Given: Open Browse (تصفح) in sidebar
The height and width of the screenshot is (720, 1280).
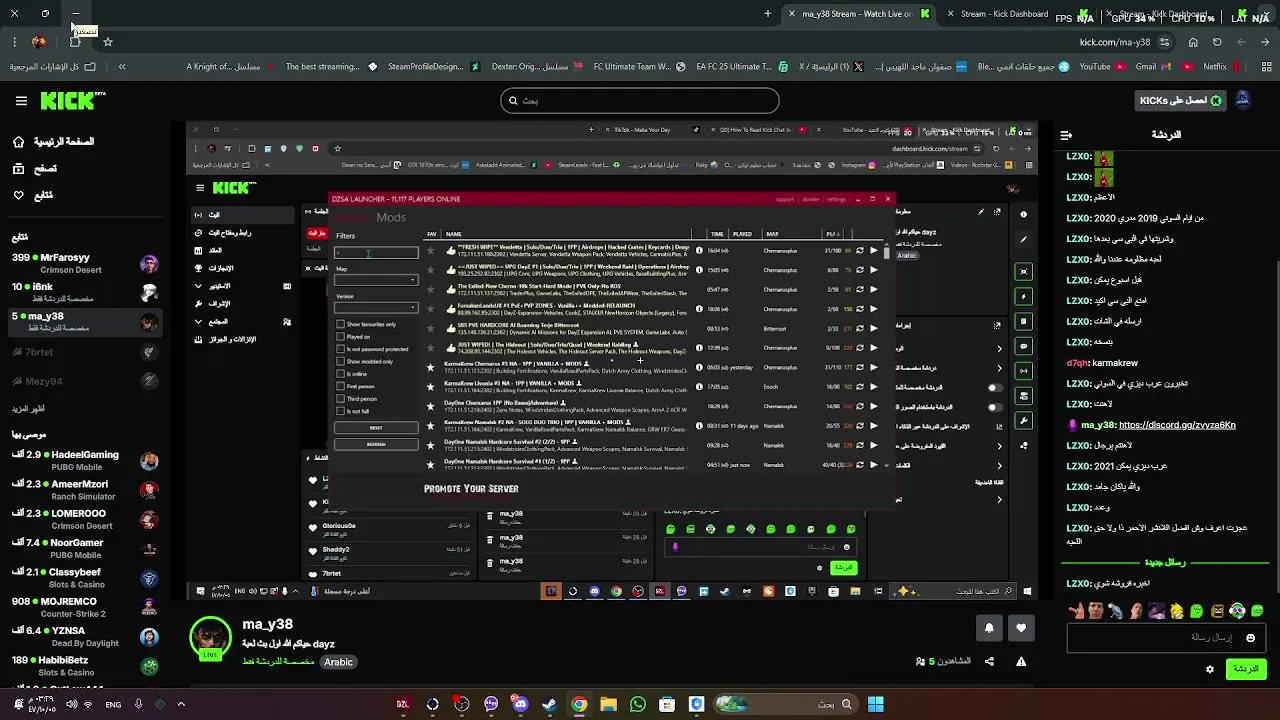Looking at the screenshot, I should [35, 169].
